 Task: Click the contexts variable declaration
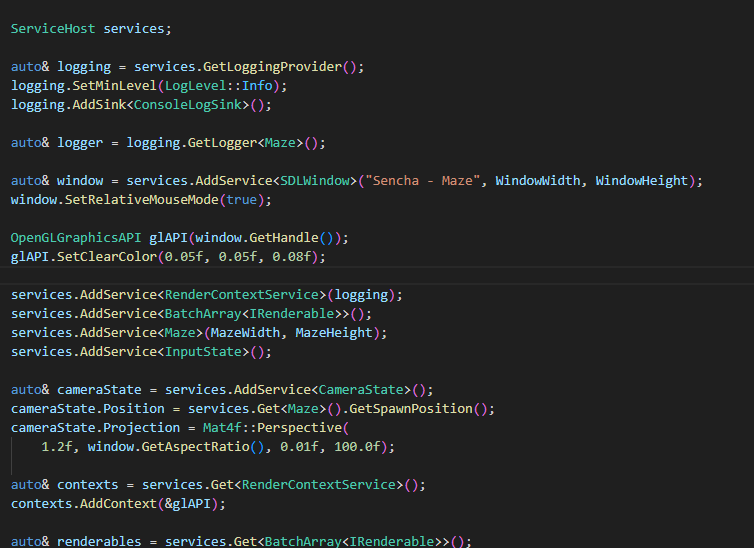coord(88,485)
